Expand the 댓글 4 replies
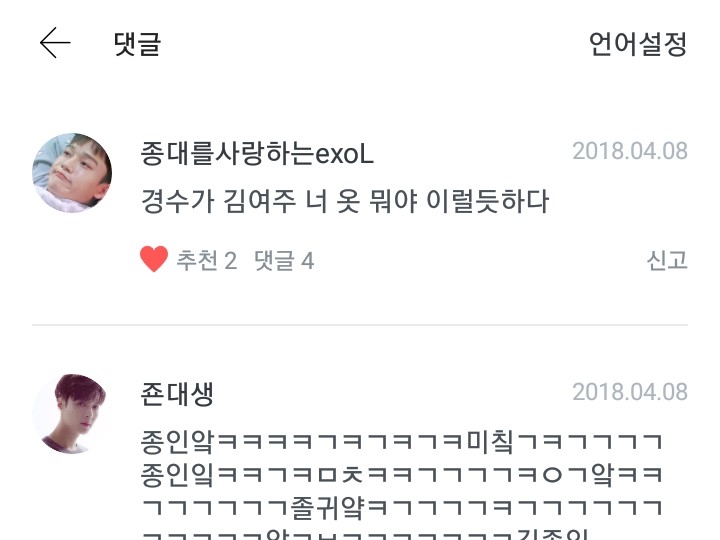 point(284,260)
